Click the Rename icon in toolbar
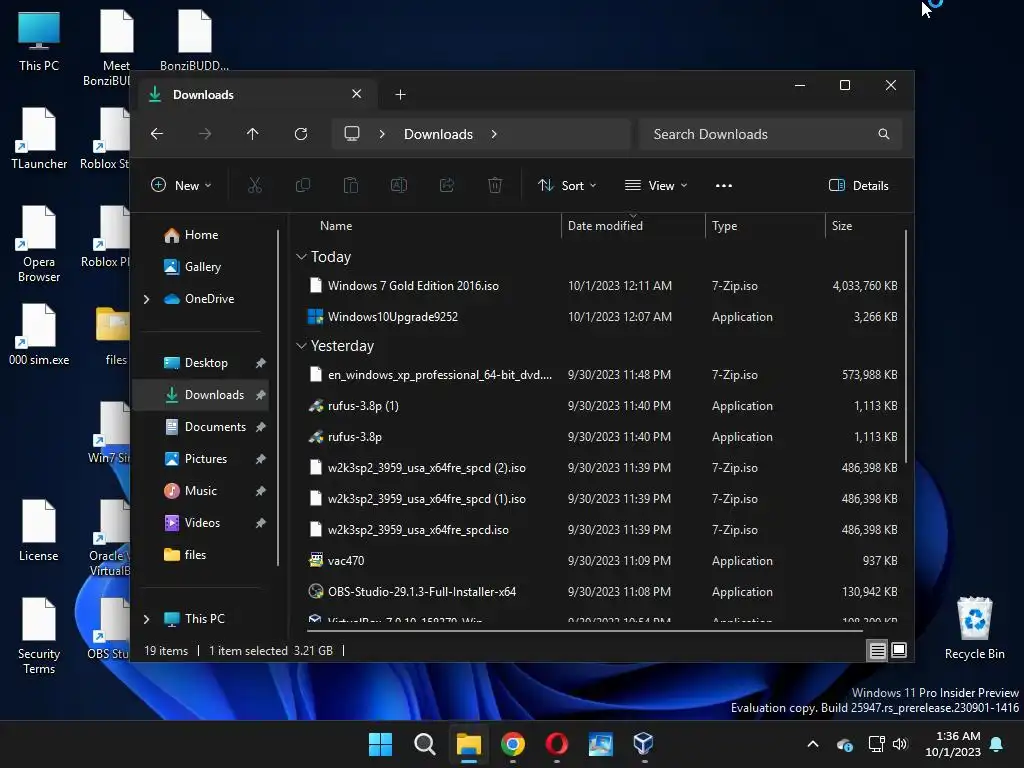Viewport: 1024px width, 768px height. click(398, 185)
